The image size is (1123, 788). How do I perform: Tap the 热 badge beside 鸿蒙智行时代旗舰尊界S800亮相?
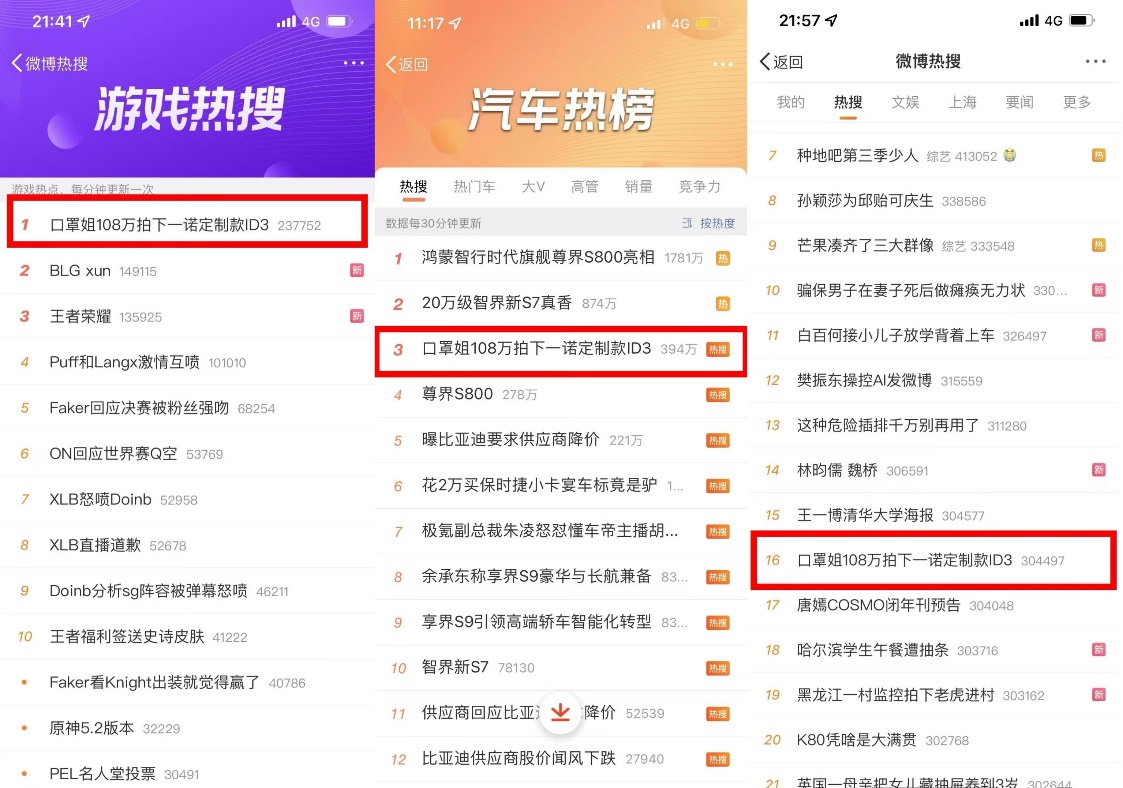pyautogui.click(x=723, y=258)
